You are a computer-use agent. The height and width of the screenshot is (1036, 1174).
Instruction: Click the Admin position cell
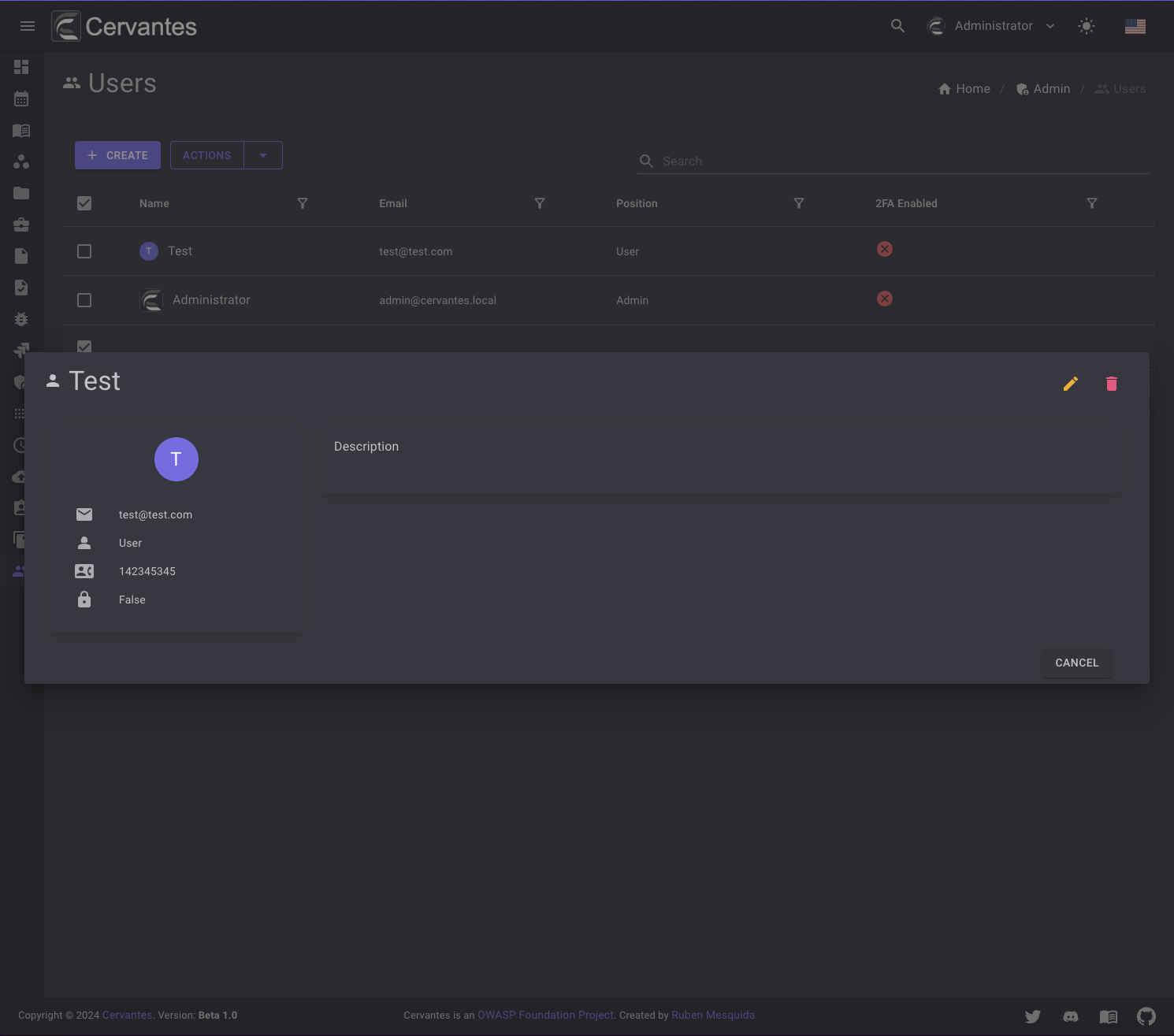tap(633, 300)
